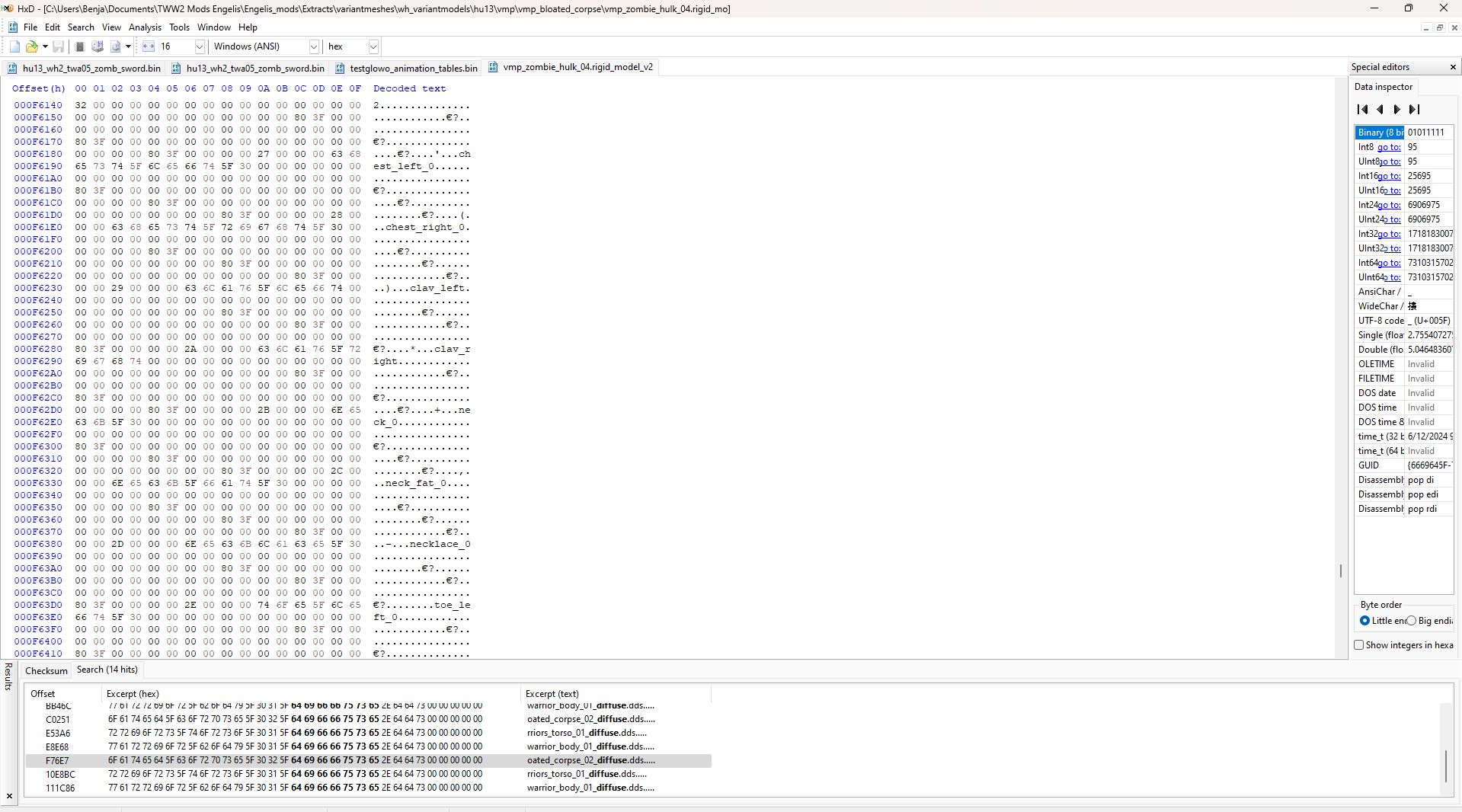Select search hit at offset 111C86

pos(368,788)
